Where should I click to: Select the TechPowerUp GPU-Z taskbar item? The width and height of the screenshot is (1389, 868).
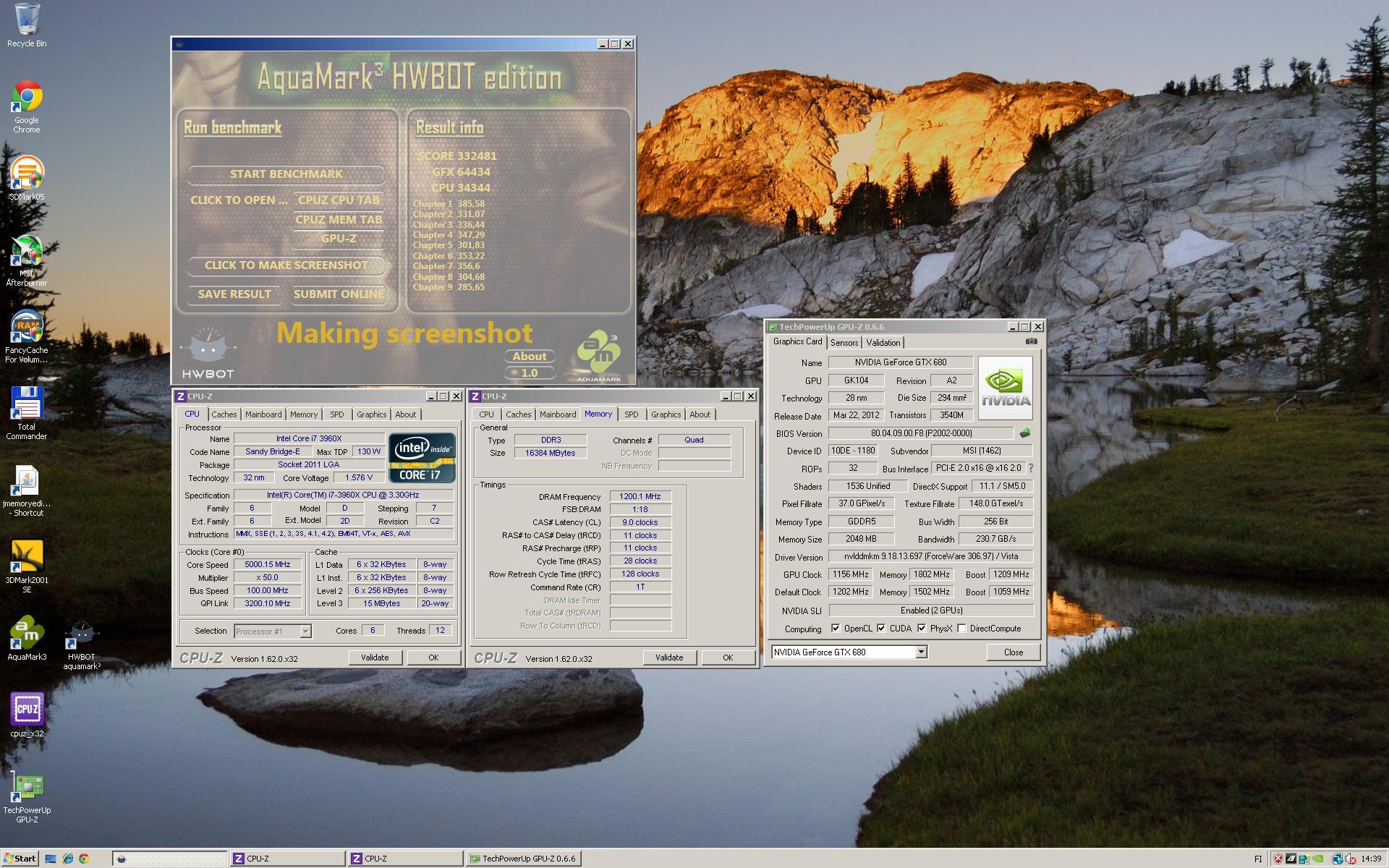[x=523, y=859]
